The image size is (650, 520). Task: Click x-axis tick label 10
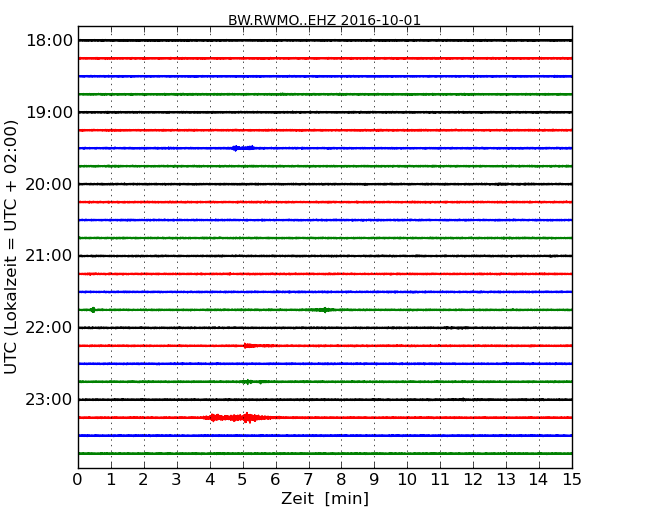click(x=407, y=479)
